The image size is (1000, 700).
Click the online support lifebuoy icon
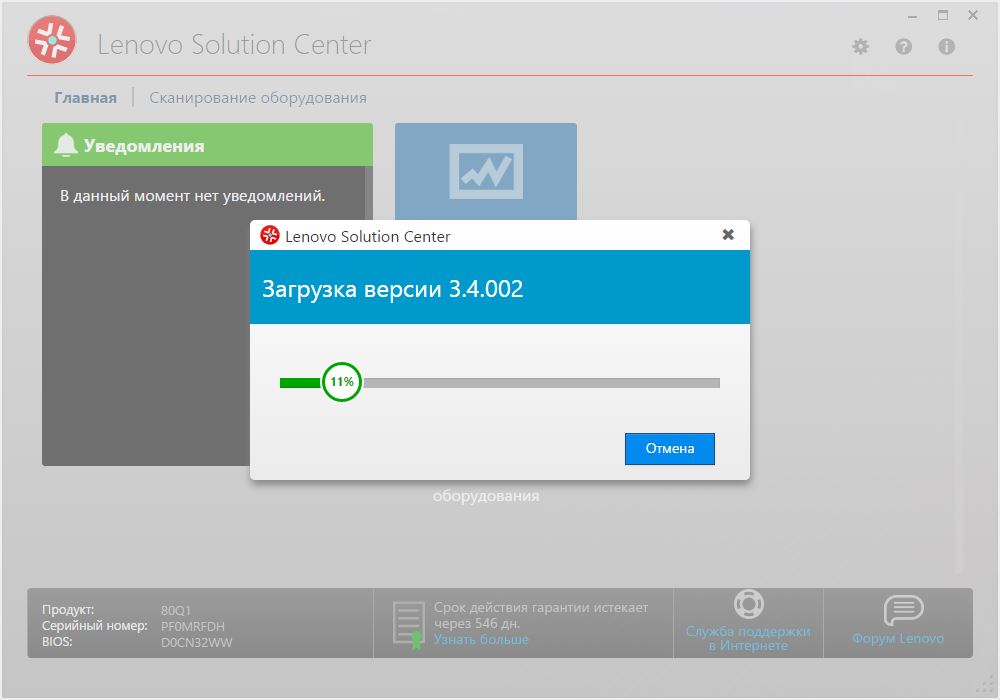coord(748,604)
